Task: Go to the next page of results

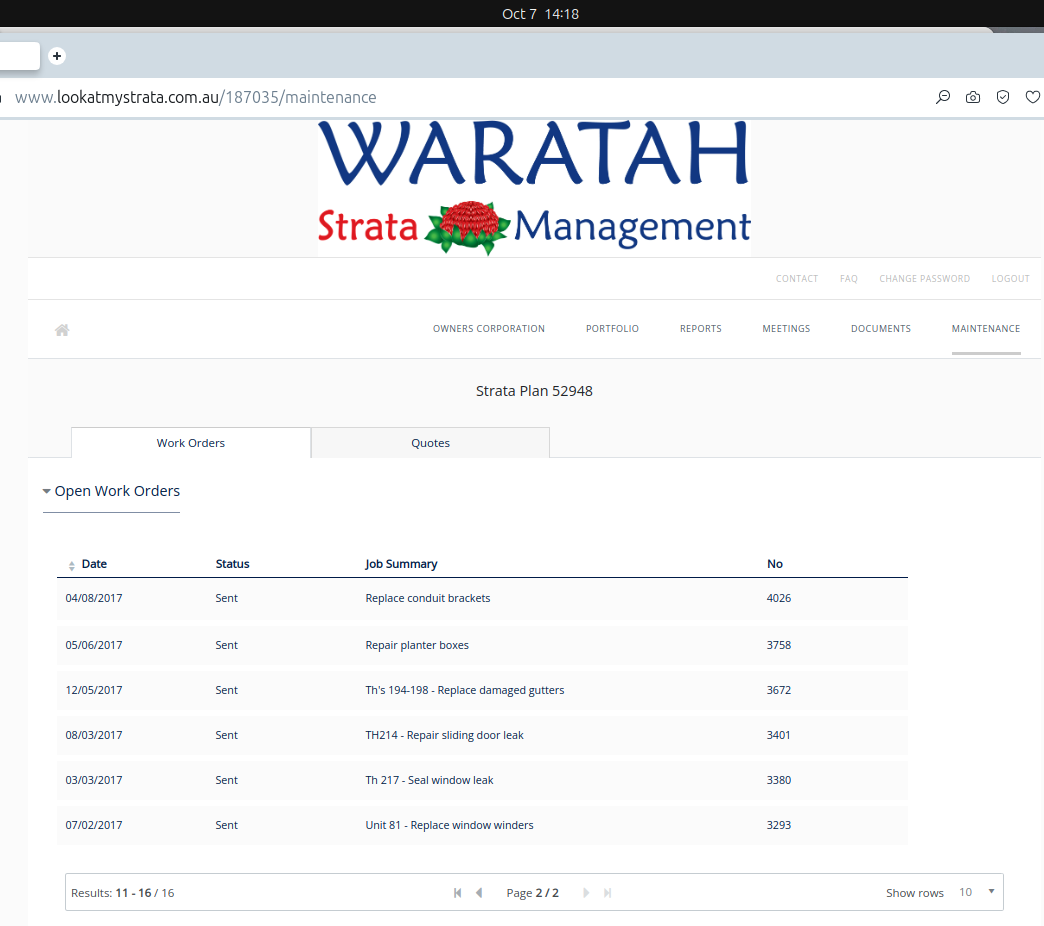Action: [586, 893]
